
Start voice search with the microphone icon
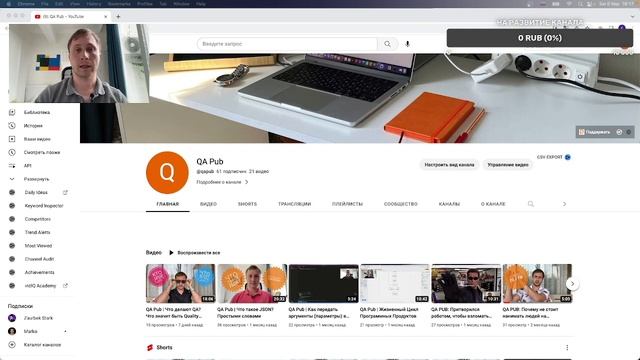click(407, 44)
